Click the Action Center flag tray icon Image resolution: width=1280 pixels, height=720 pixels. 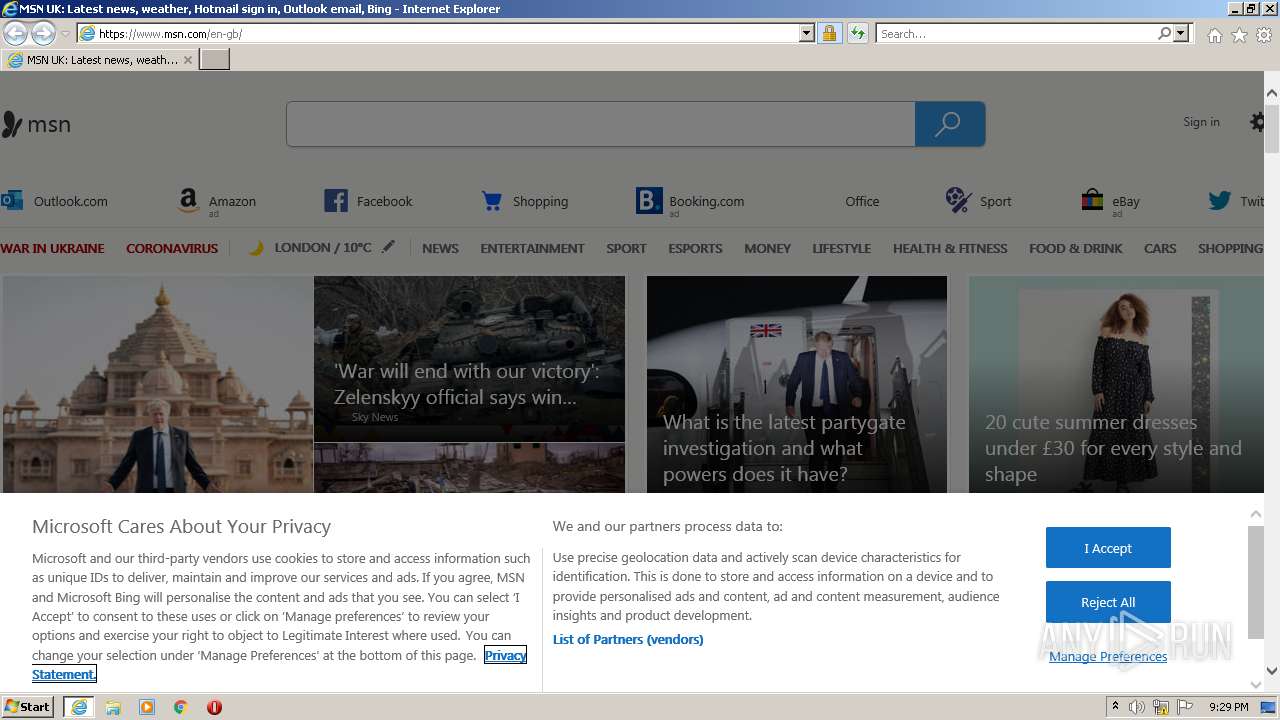click(x=1185, y=707)
